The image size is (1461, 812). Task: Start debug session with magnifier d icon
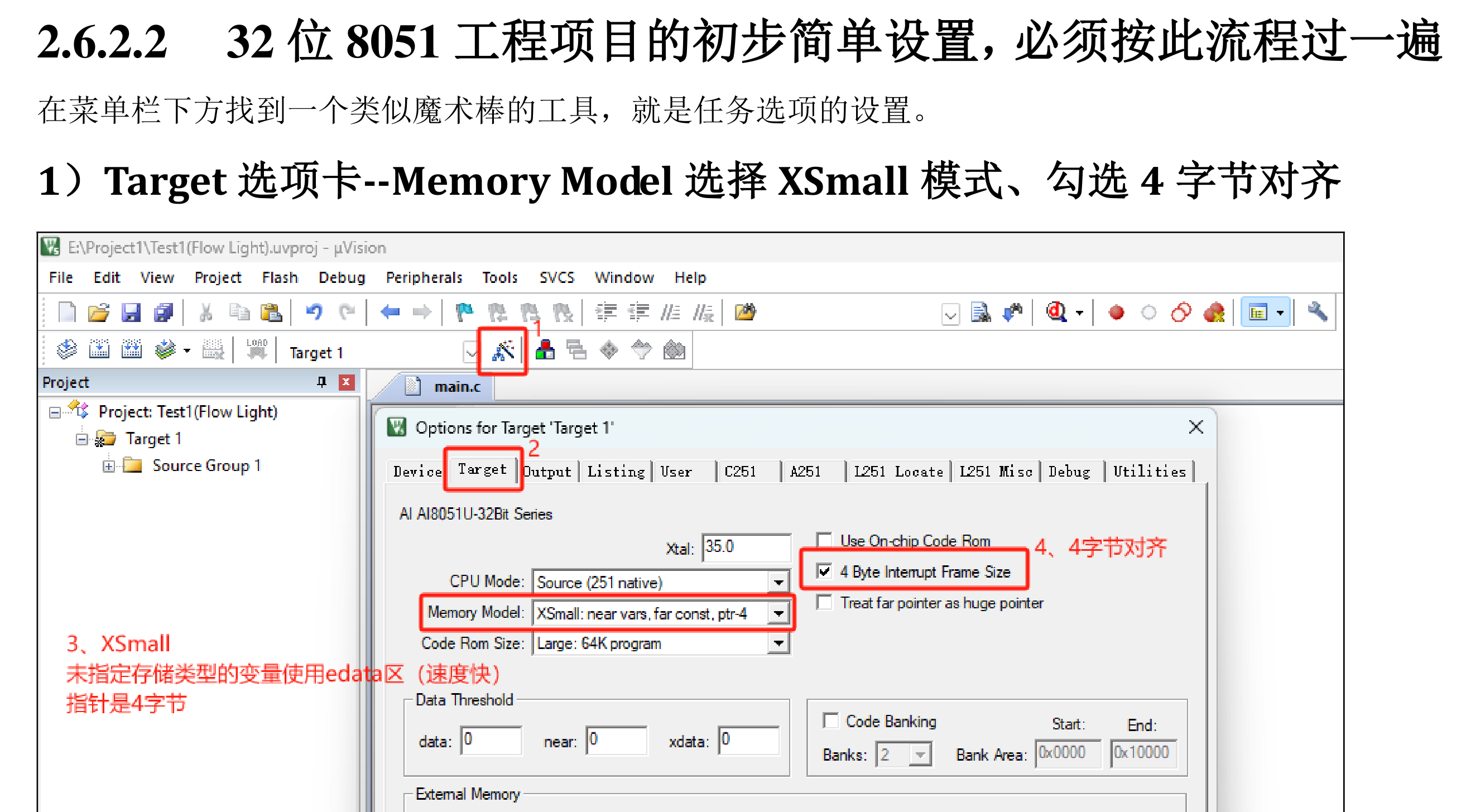(1056, 312)
